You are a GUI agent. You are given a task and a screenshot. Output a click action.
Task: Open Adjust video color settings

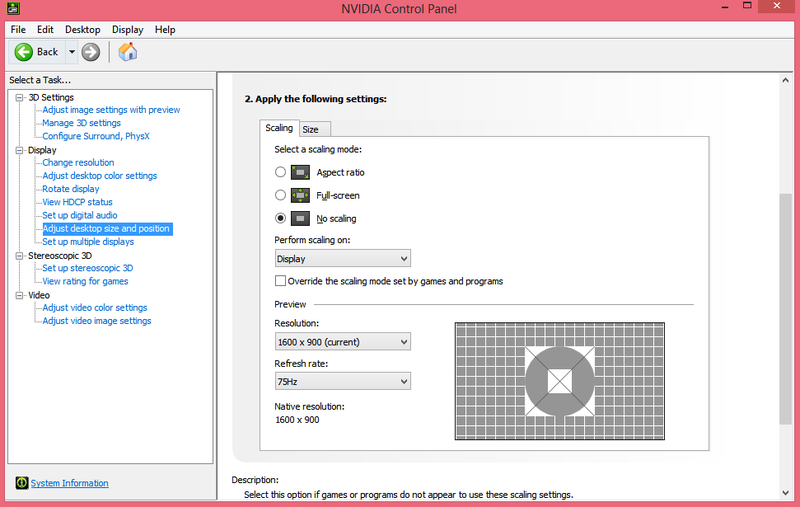click(x=95, y=308)
